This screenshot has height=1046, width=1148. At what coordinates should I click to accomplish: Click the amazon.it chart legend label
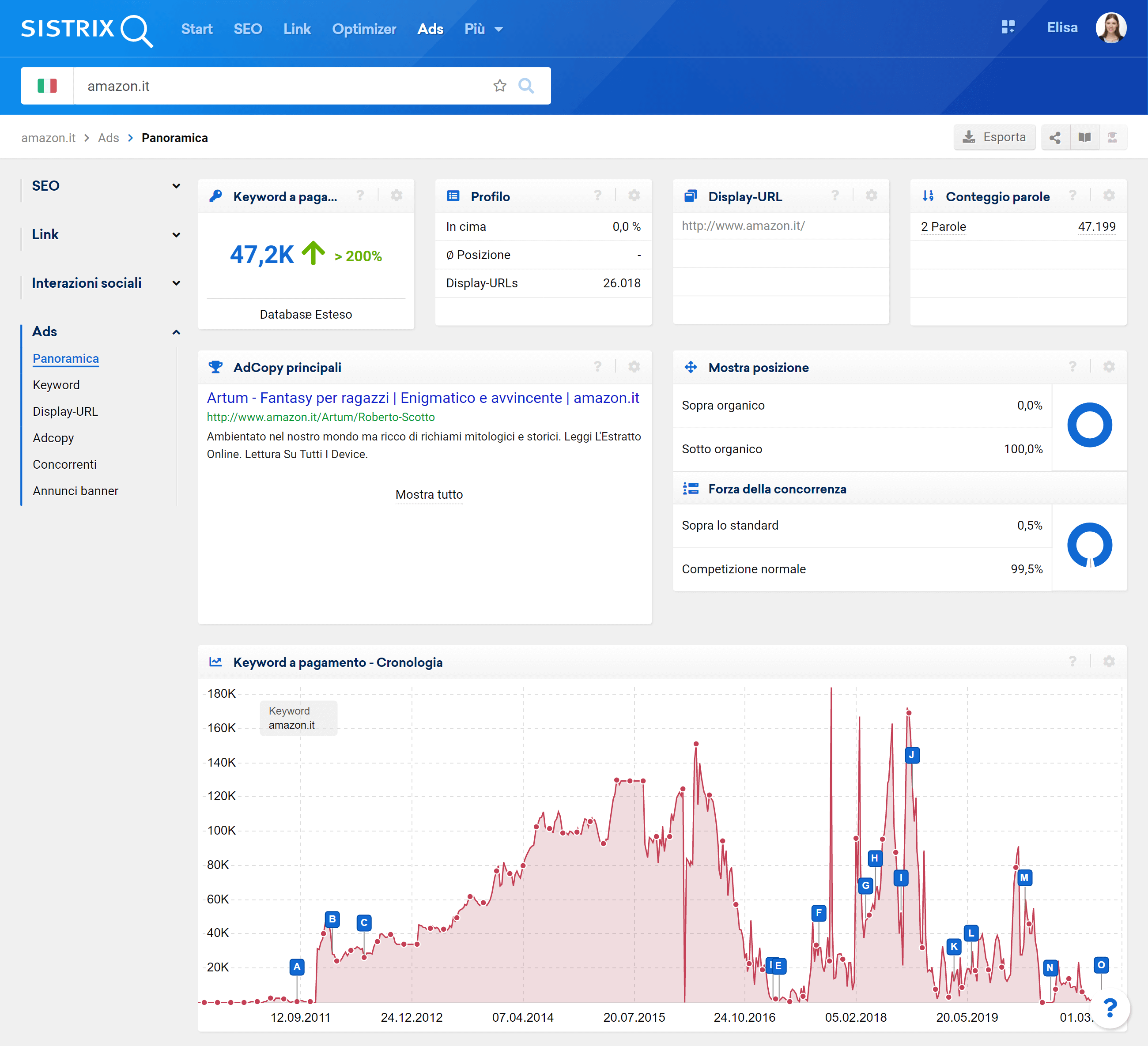[x=291, y=725]
